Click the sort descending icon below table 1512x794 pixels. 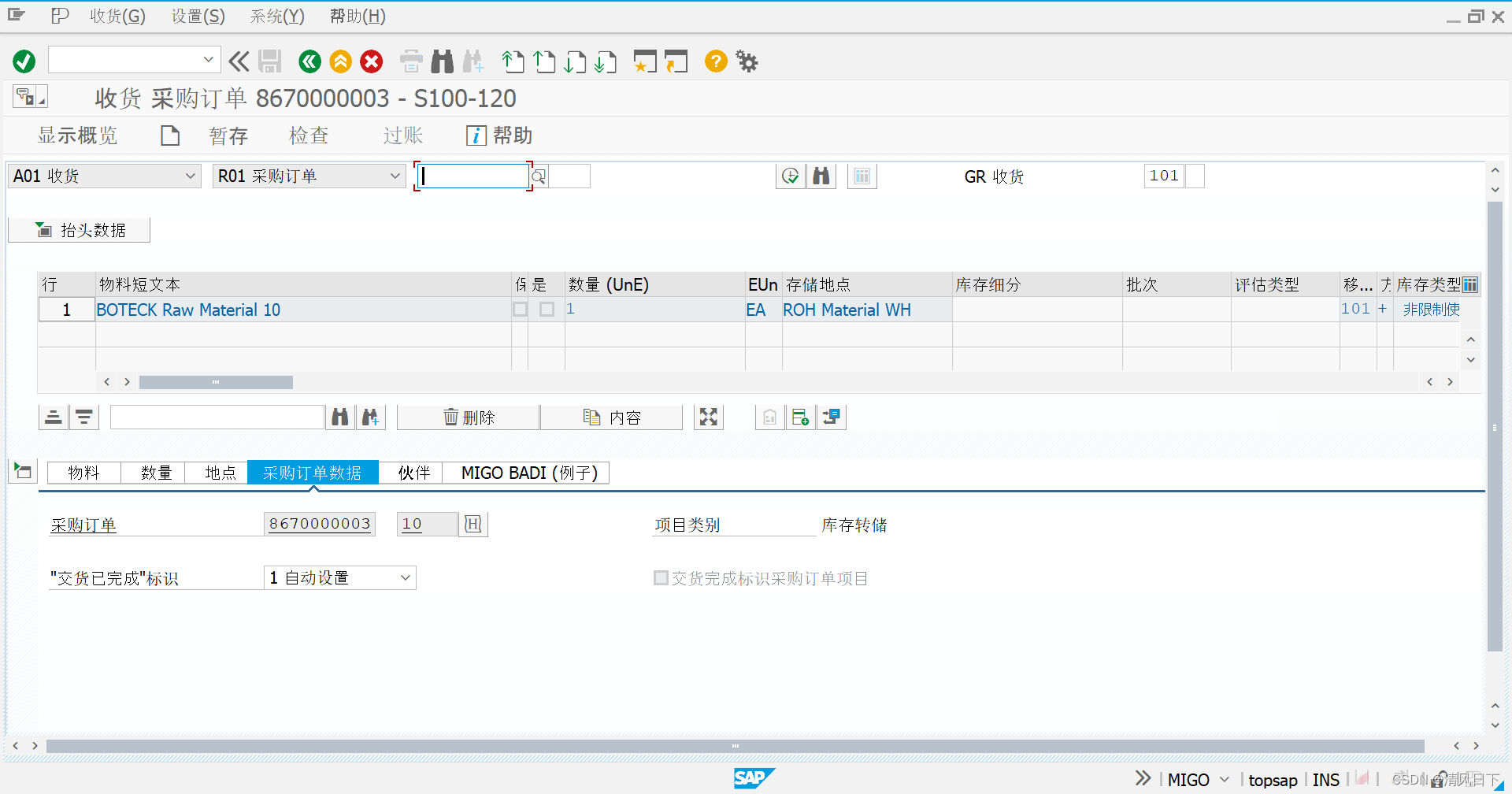pos(84,417)
